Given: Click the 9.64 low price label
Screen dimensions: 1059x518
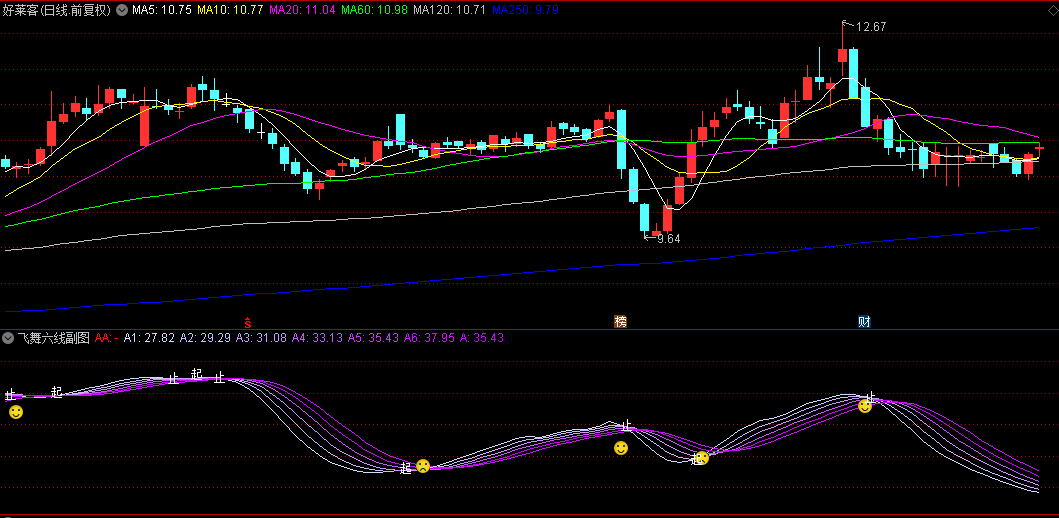Looking at the screenshot, I should point(668,238).
